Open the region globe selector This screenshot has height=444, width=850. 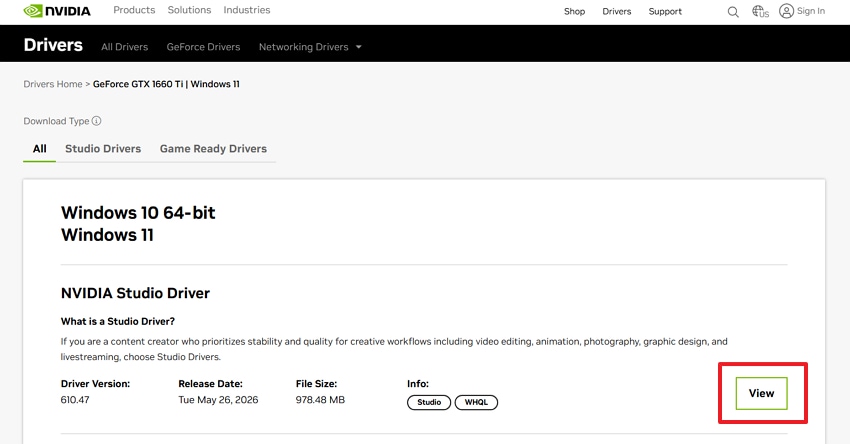point(760,11)
